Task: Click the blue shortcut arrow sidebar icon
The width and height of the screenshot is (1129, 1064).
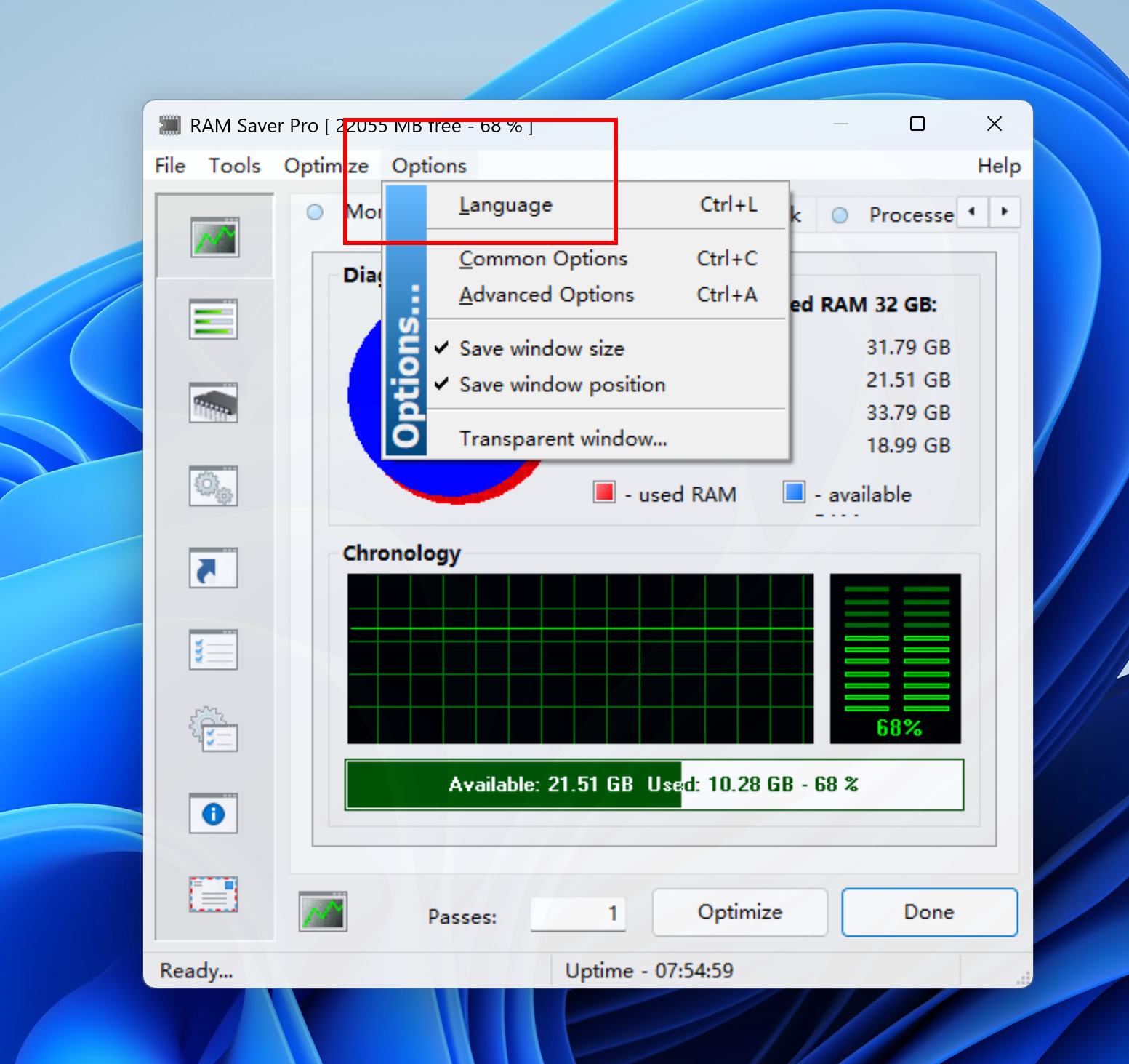Action: tap(213, 569)
